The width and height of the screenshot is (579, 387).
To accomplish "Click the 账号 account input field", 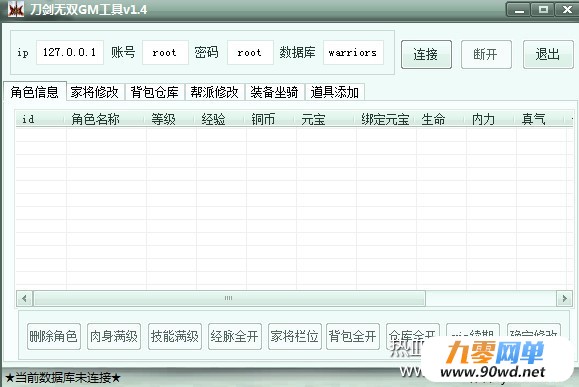I will tap(165, 52).
